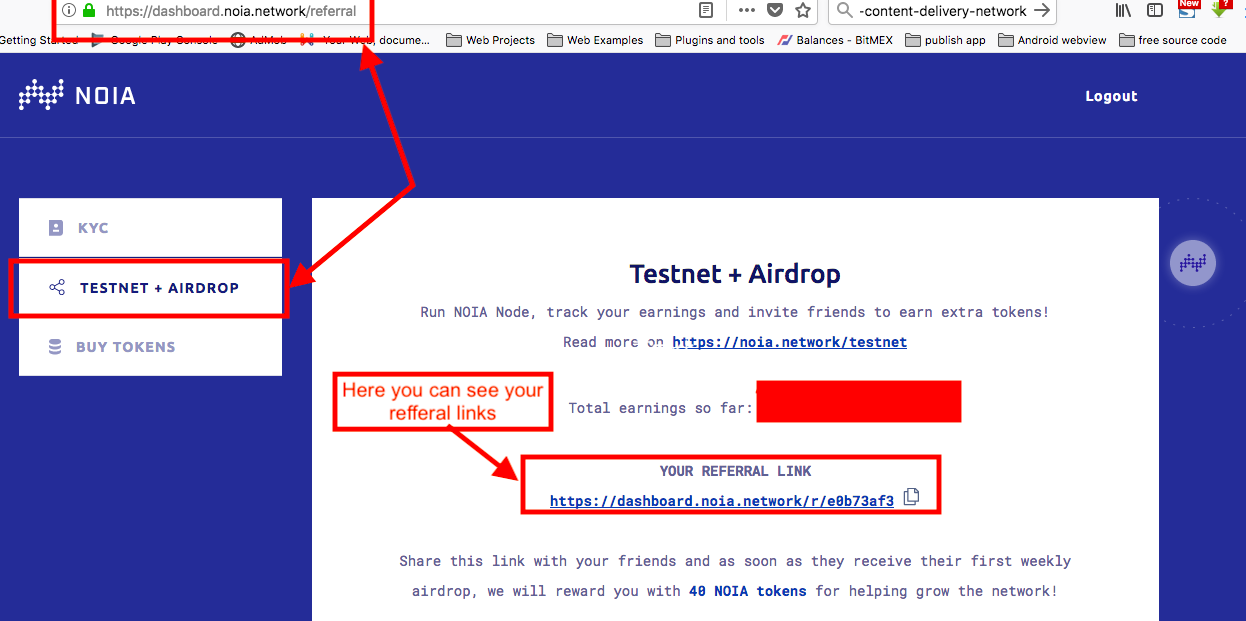Click the share icon beside Testnet + Airdrop
This screenshot has height=621, width=1246.
click(57, 288)
